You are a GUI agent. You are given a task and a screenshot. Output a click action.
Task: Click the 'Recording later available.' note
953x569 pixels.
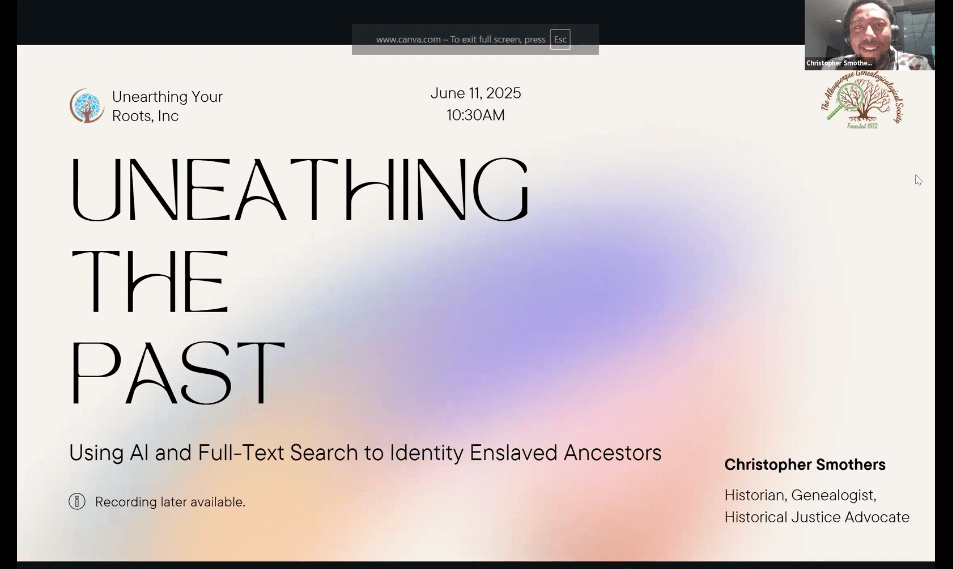click(x=170, y=502)
